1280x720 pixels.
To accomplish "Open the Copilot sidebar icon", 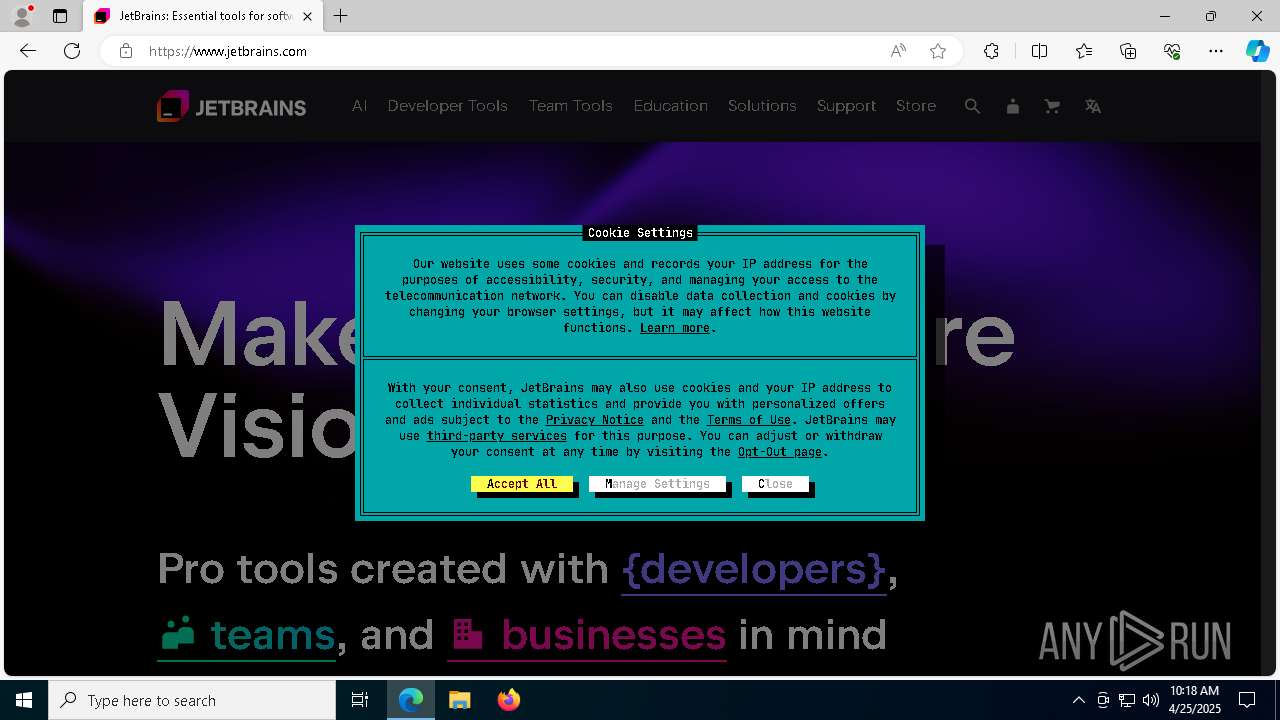I will [x=1258, y=51].
